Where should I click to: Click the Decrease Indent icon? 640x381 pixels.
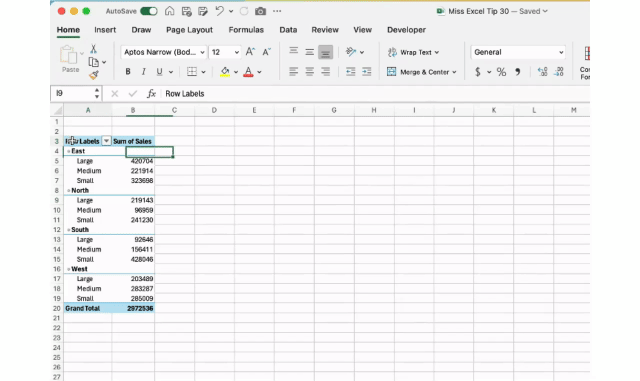[350, 72]
